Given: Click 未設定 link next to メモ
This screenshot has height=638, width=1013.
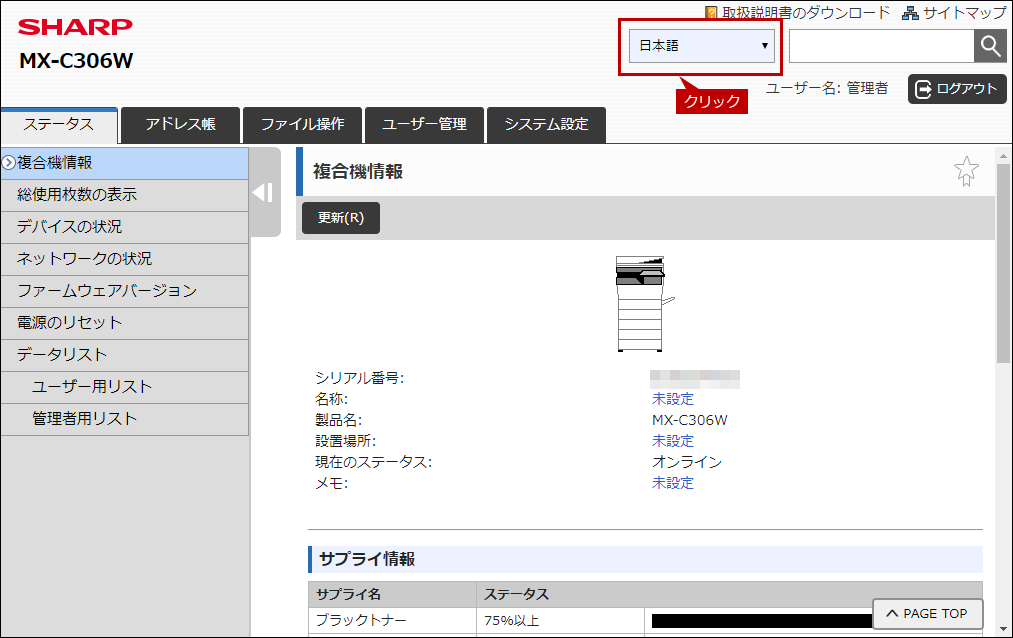Looking at the screenshot, I should coord(673,483).
